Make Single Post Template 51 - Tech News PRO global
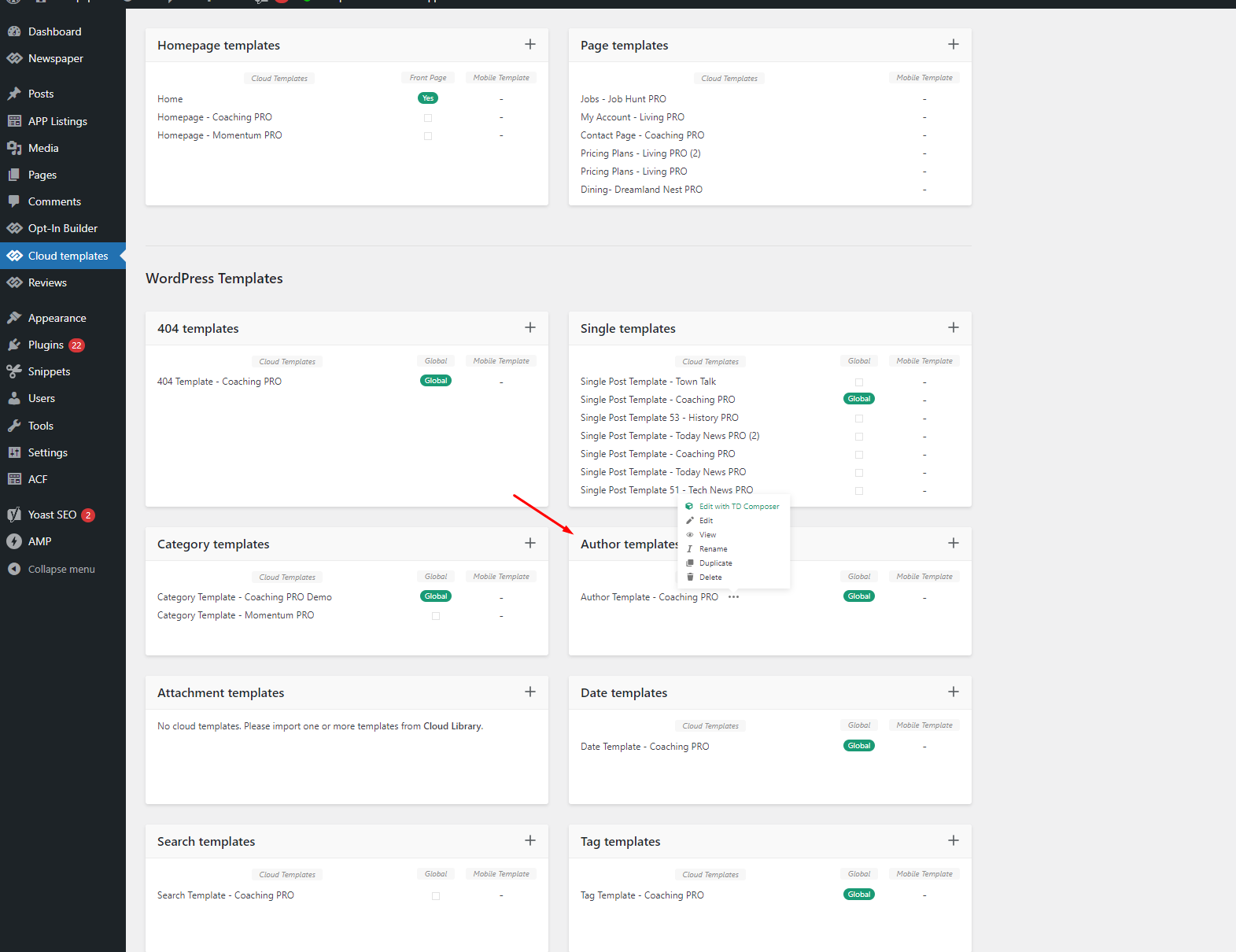Screen dimensions: 1236x952 coord(859,491)
